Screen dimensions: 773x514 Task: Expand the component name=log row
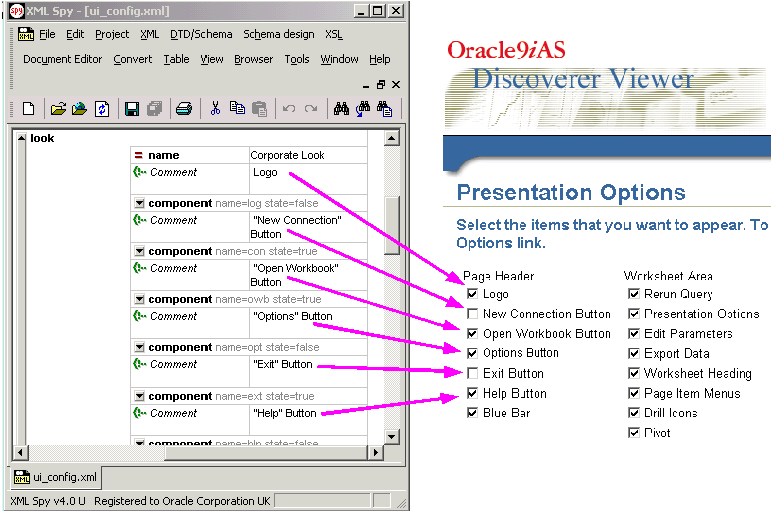tap(140, 203)
